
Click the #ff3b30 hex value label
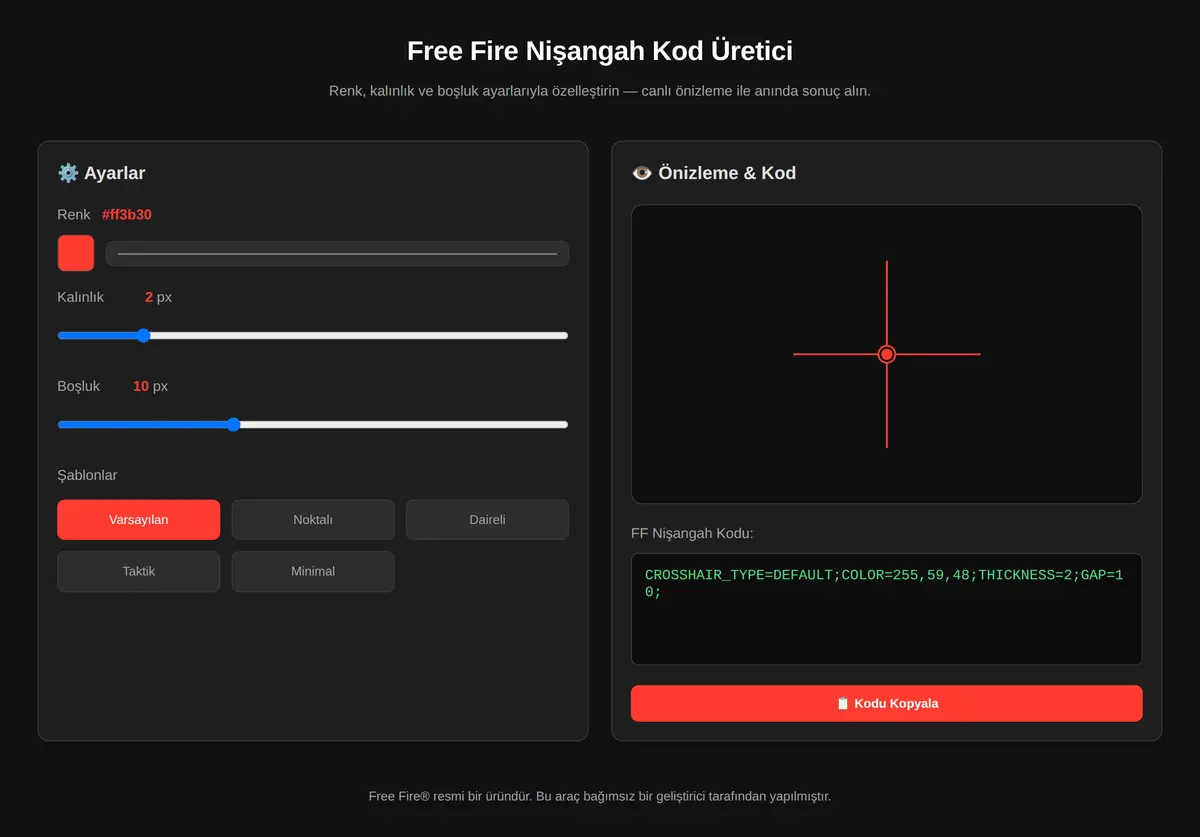point(127,215)
